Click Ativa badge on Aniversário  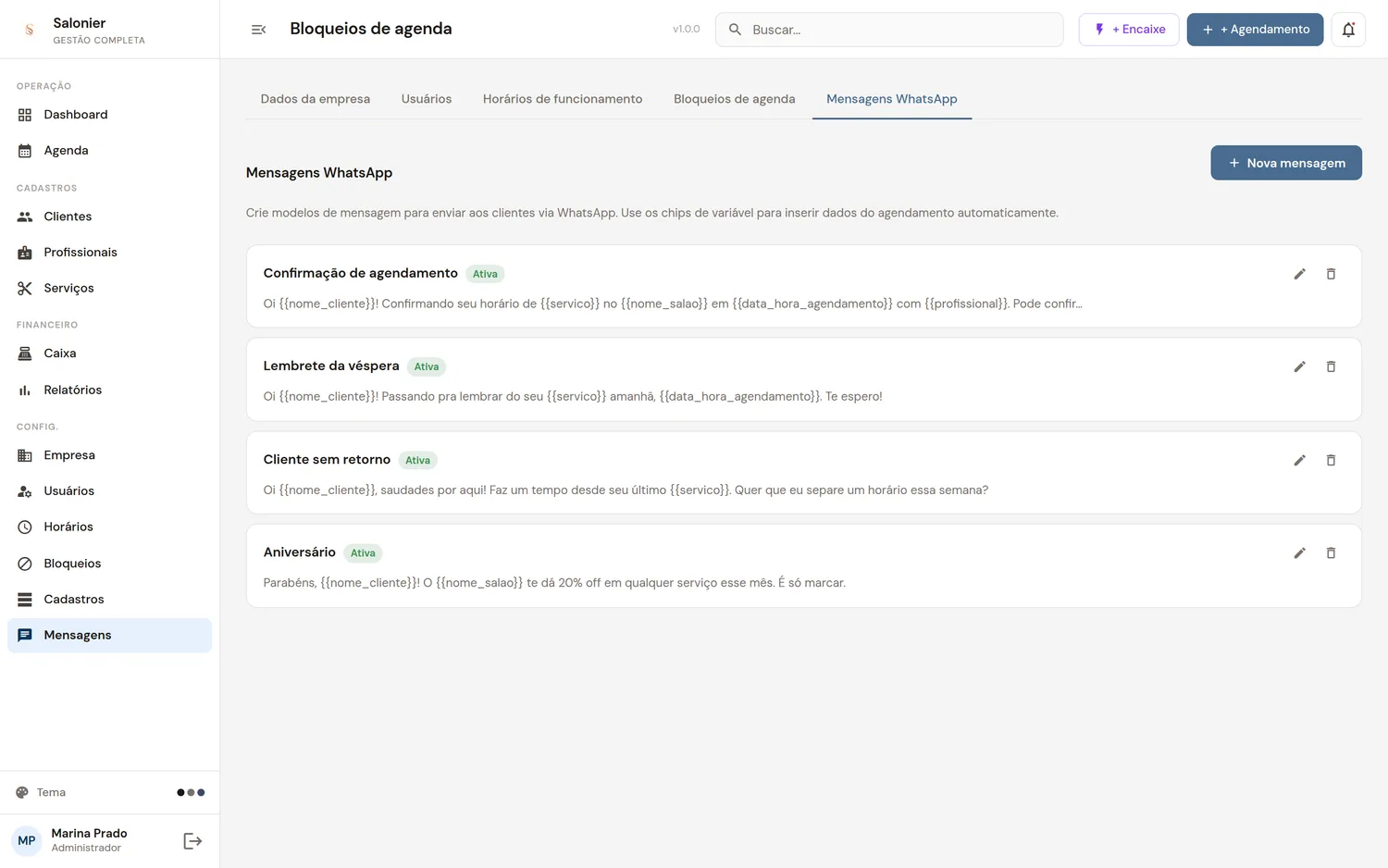click(x=363, y=553)
